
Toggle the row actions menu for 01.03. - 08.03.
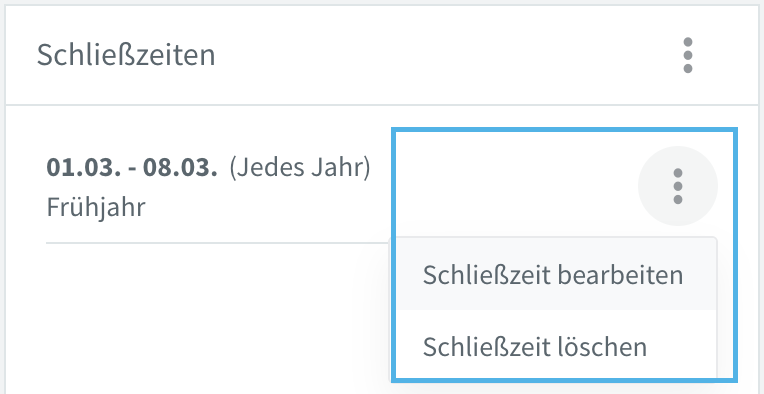click(678, 186)
